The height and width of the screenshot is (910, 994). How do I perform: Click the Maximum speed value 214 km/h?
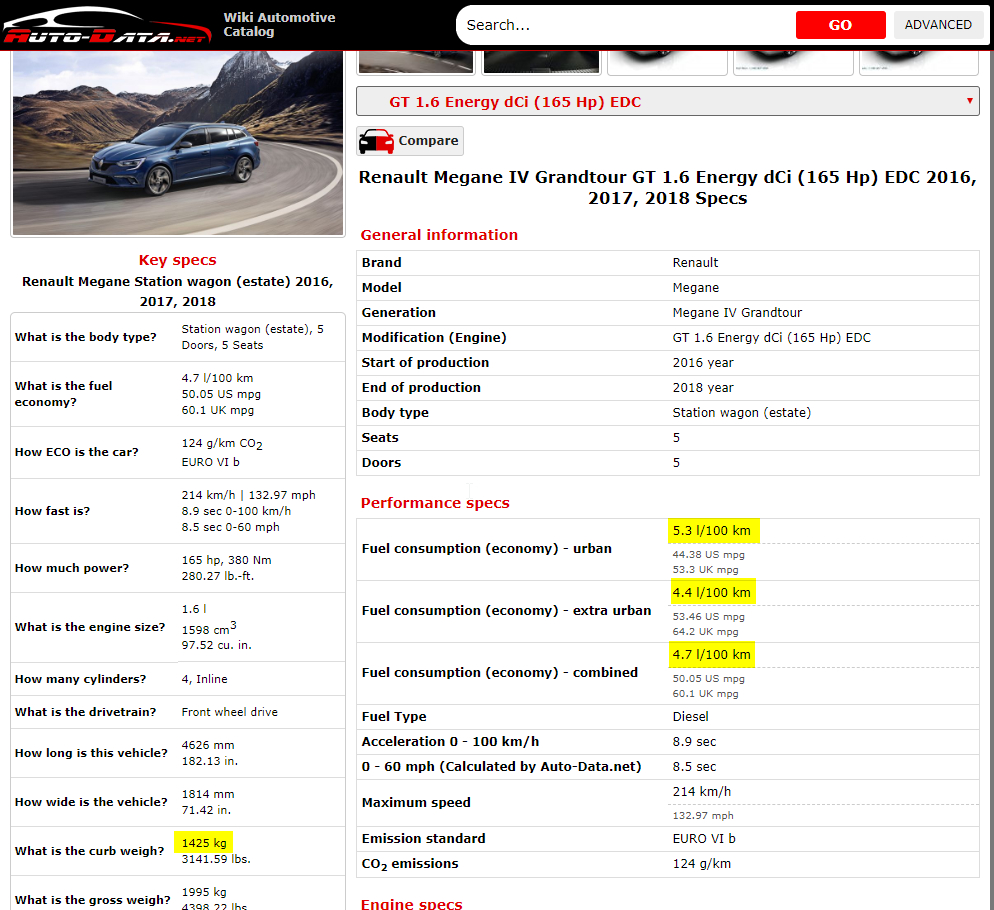(x=702, y=791)
